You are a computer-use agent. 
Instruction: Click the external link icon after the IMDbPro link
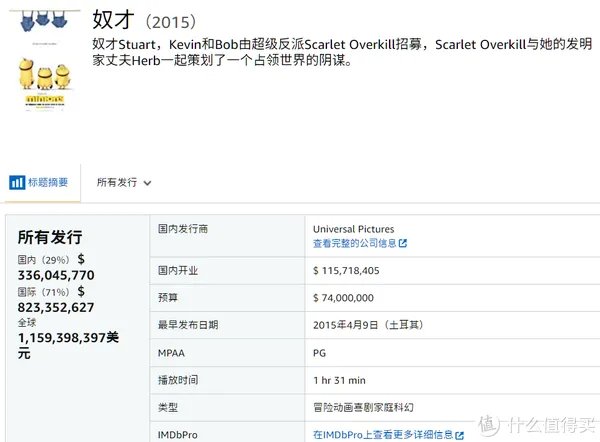[460, 435]
